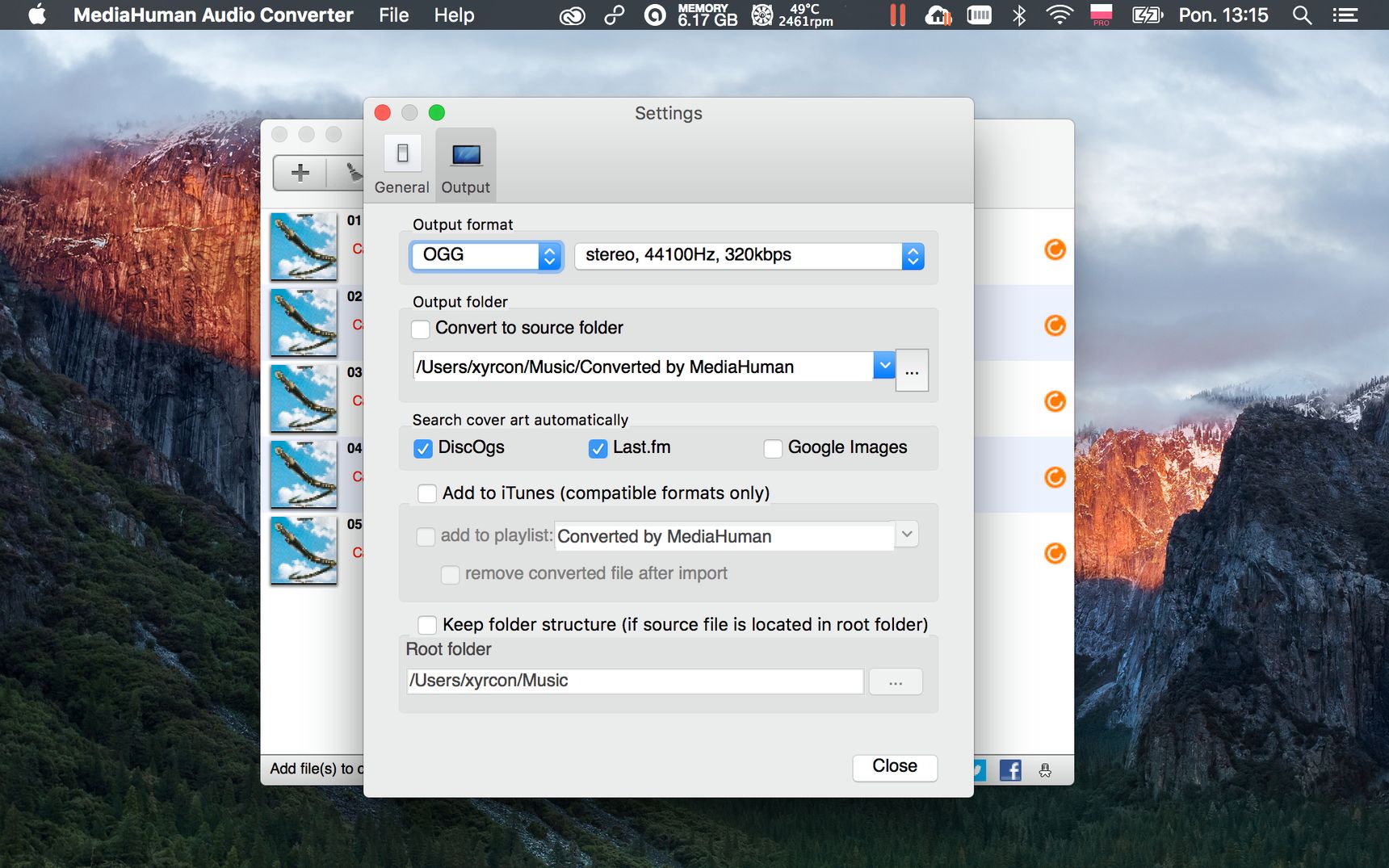Click the orange refresh icon for track 02
Image resolution: width=1389 pixels, height=868 pixels.
click(1055, 325)
